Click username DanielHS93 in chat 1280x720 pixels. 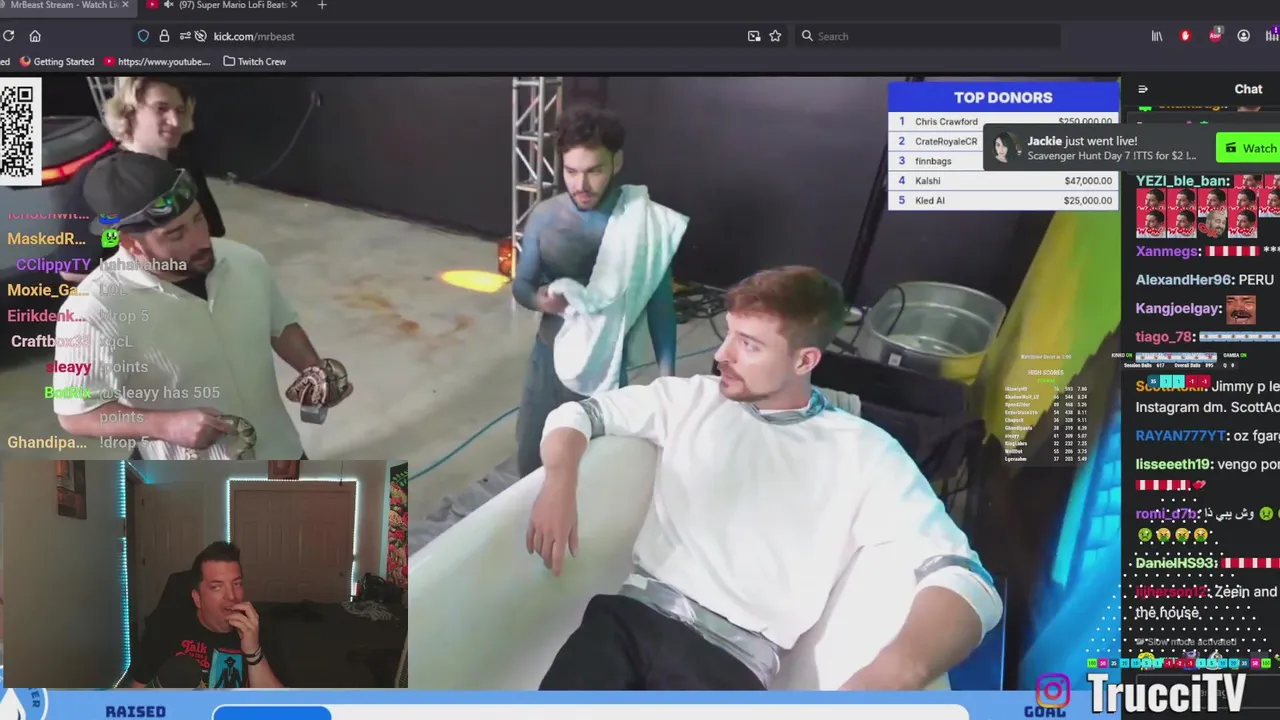[x=1176, y=563]
